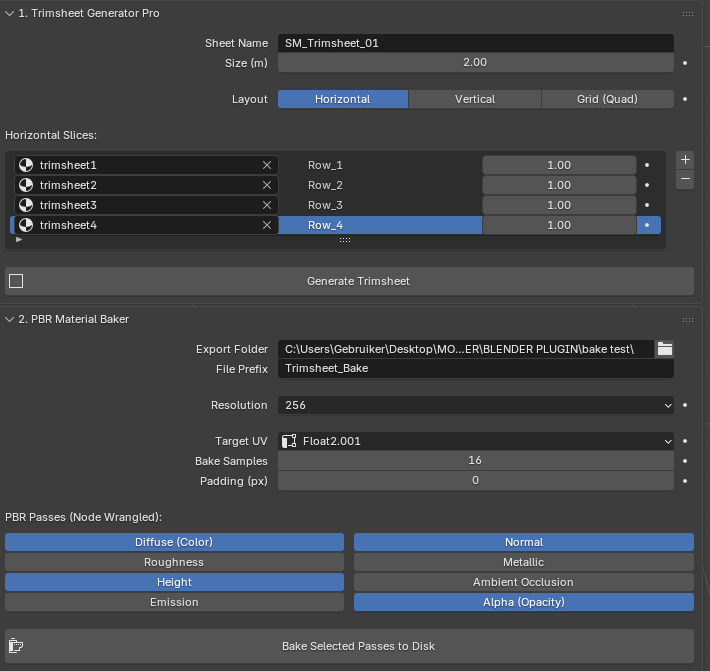Toggle the Height bake pass

click(x=174, y=582)
